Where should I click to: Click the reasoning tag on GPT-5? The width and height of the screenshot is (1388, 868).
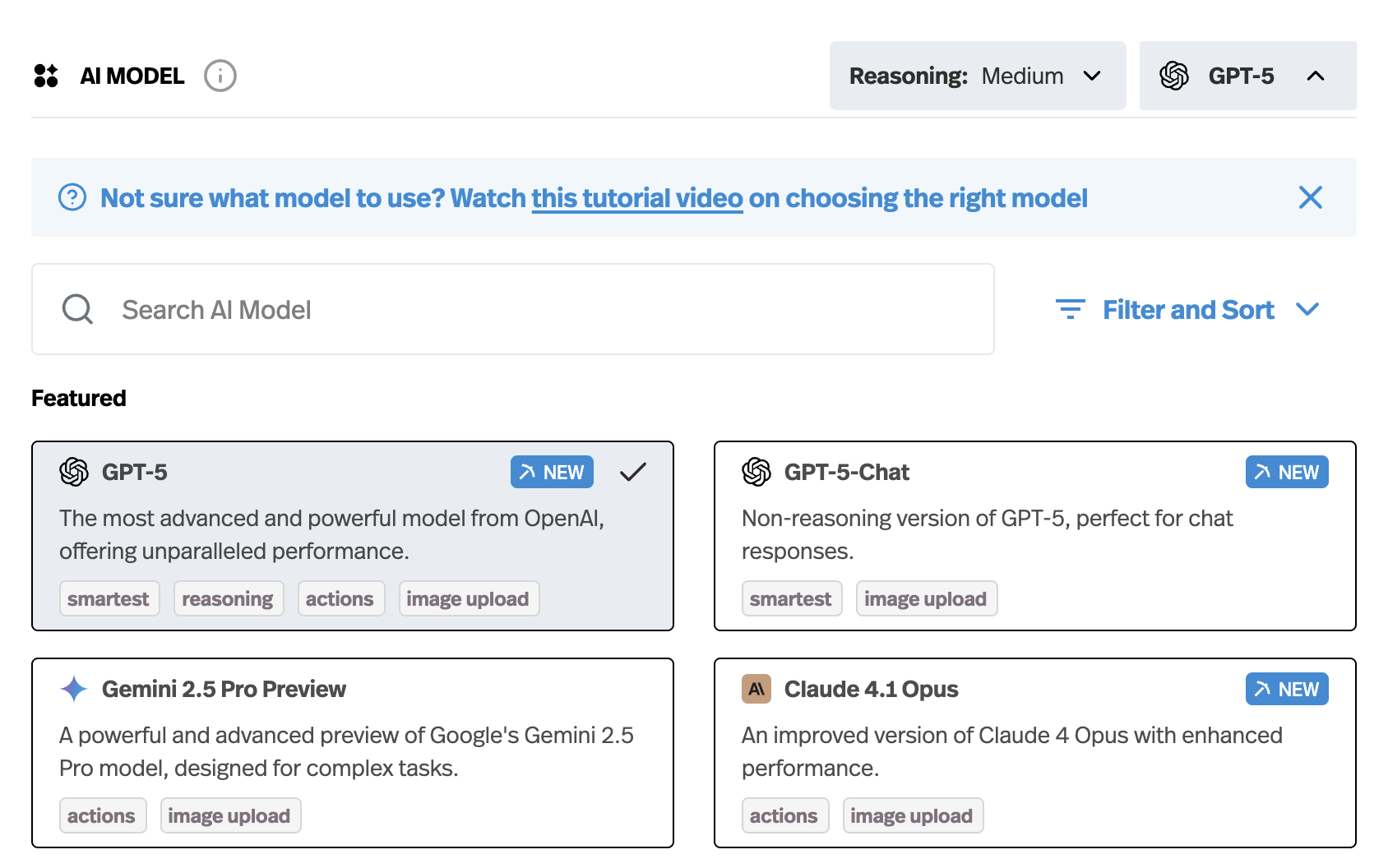228,599
